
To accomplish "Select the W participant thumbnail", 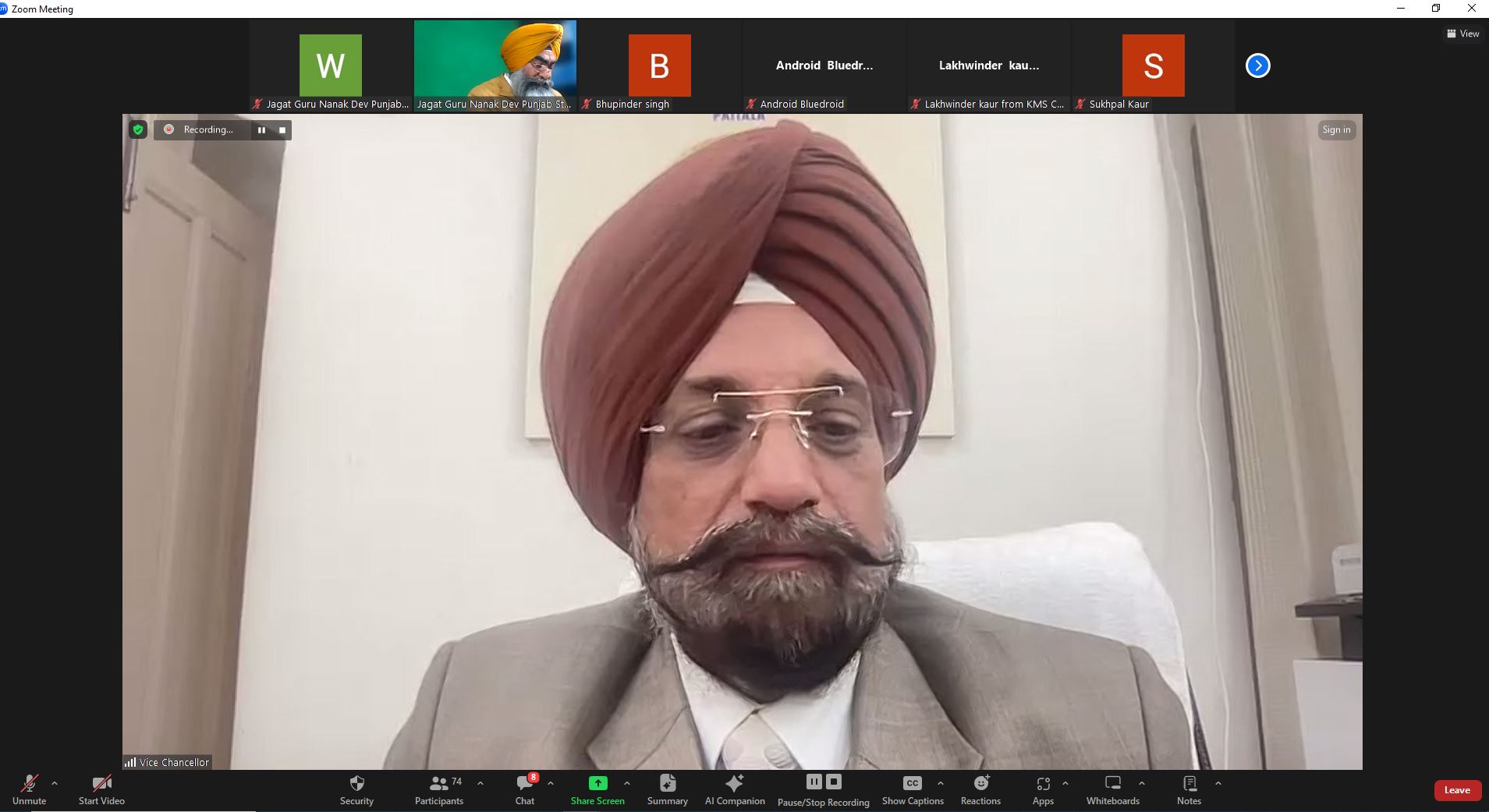I will [x=331, y=66].
